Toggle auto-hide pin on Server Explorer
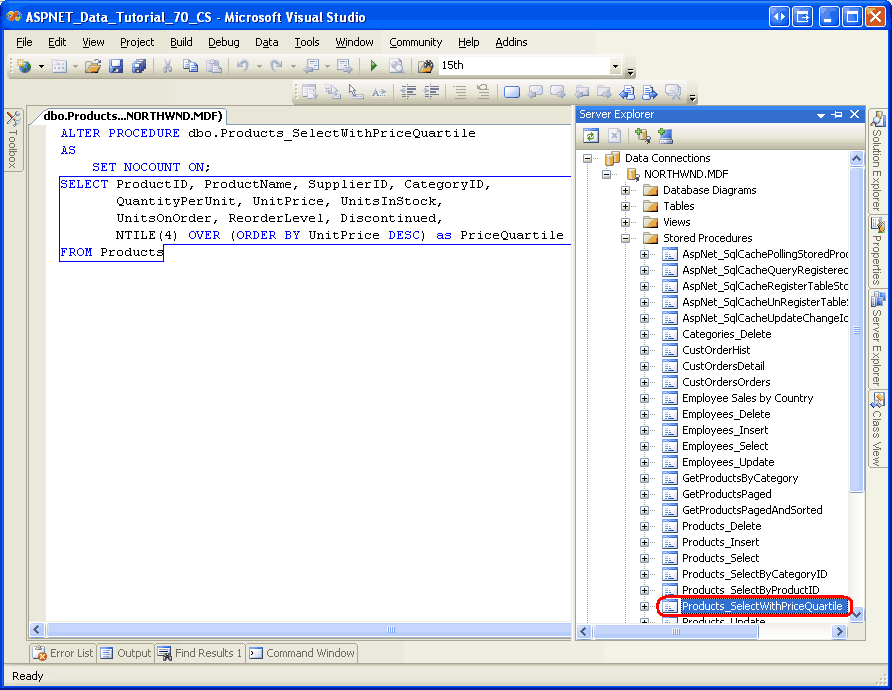The width and height of the screenshot is (892, 690). pos(837,115)
